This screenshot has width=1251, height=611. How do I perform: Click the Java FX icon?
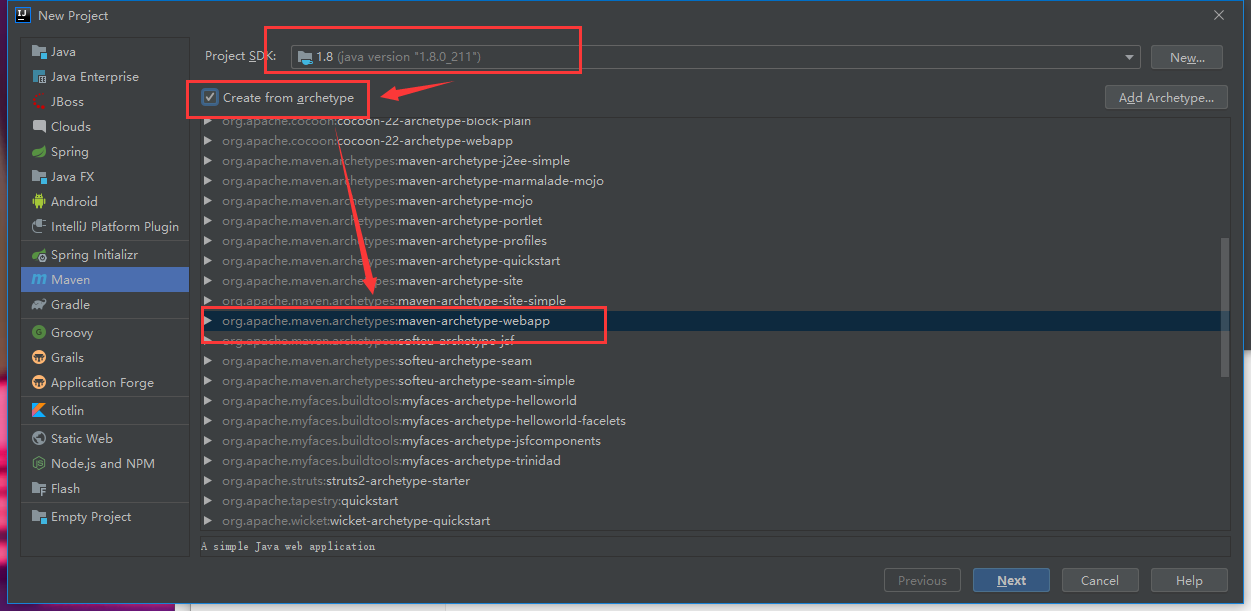coord(39,177)
